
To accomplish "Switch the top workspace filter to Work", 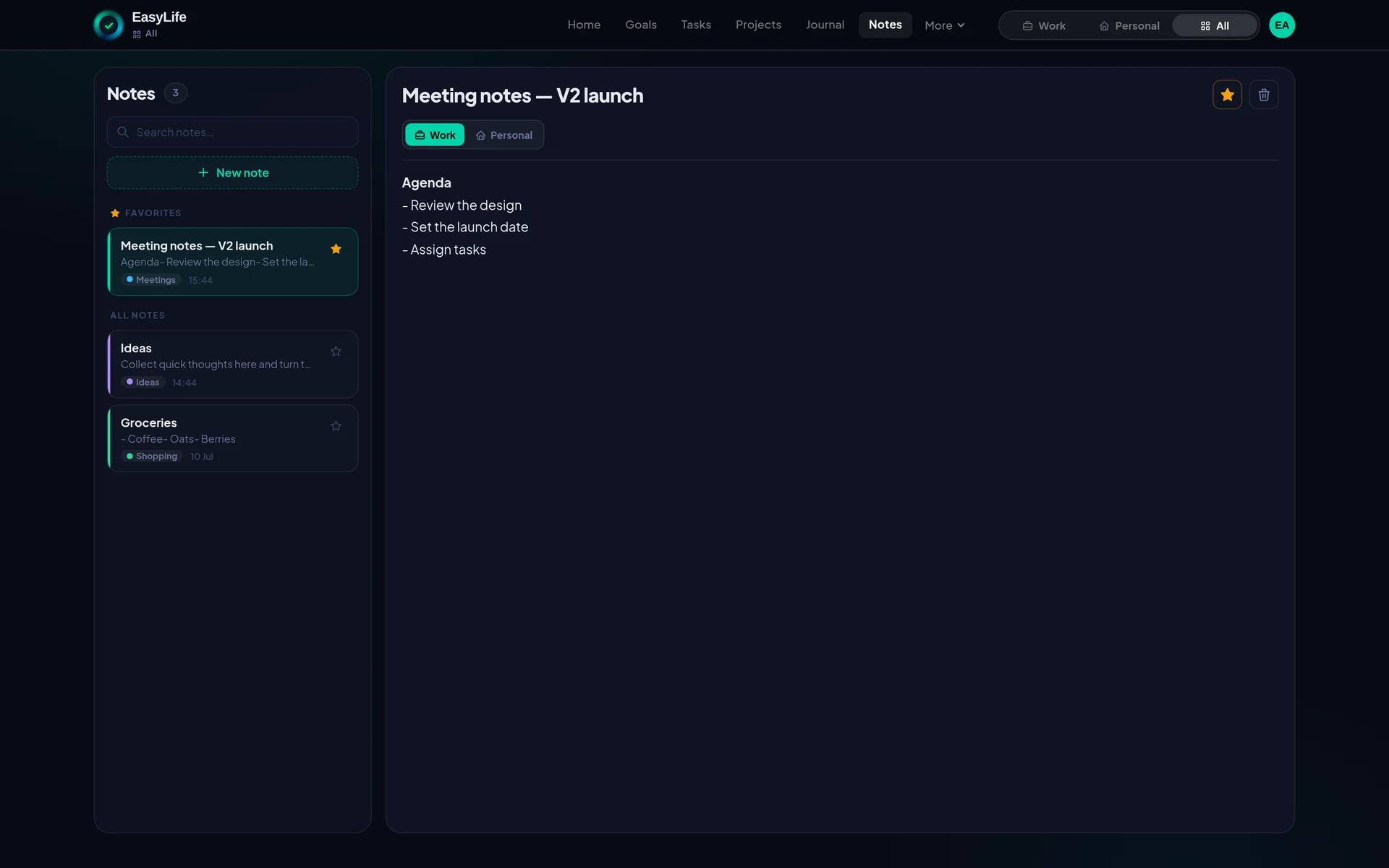I will coord(1044,25).
